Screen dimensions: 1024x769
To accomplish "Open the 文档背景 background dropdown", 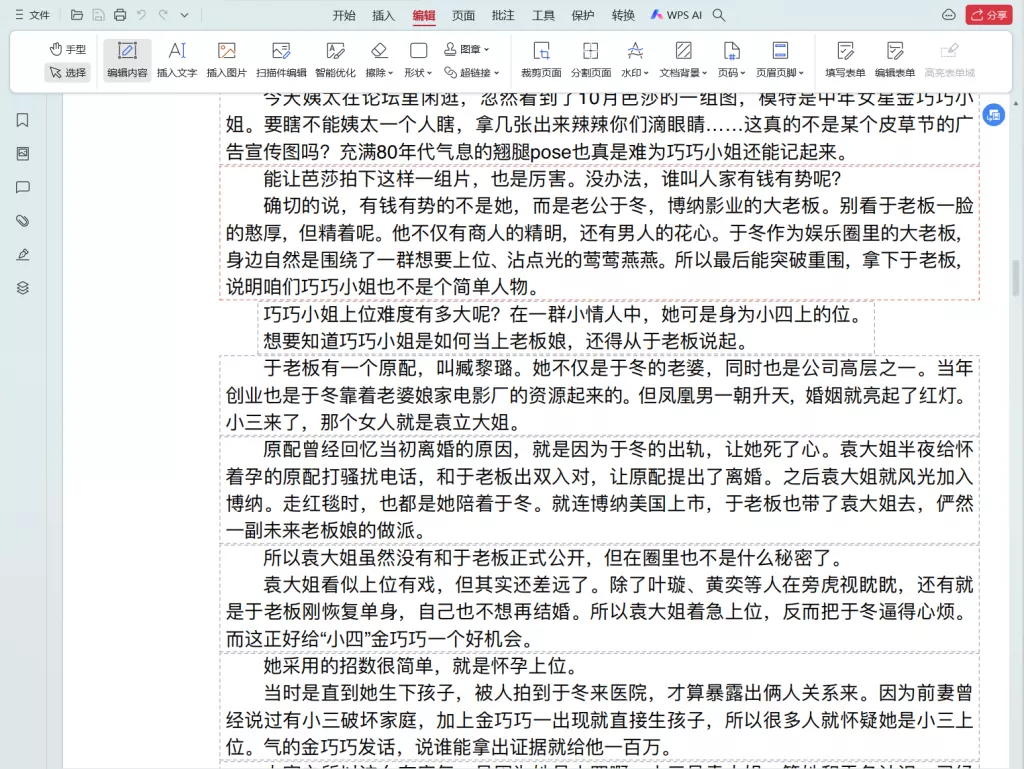I will tap(683, 60).
